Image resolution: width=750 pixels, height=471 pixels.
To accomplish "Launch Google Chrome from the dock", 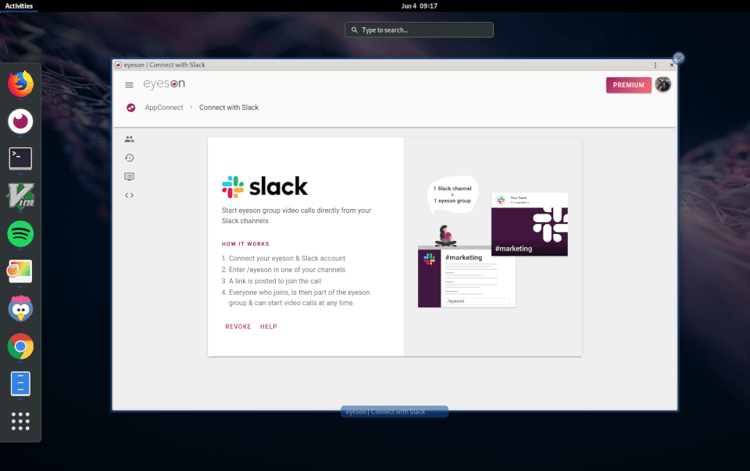I will click(21, 346).
